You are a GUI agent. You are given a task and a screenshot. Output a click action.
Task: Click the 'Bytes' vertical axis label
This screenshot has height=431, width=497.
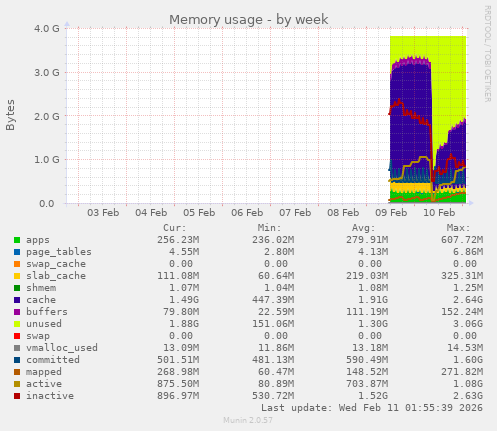pos(10,115)
